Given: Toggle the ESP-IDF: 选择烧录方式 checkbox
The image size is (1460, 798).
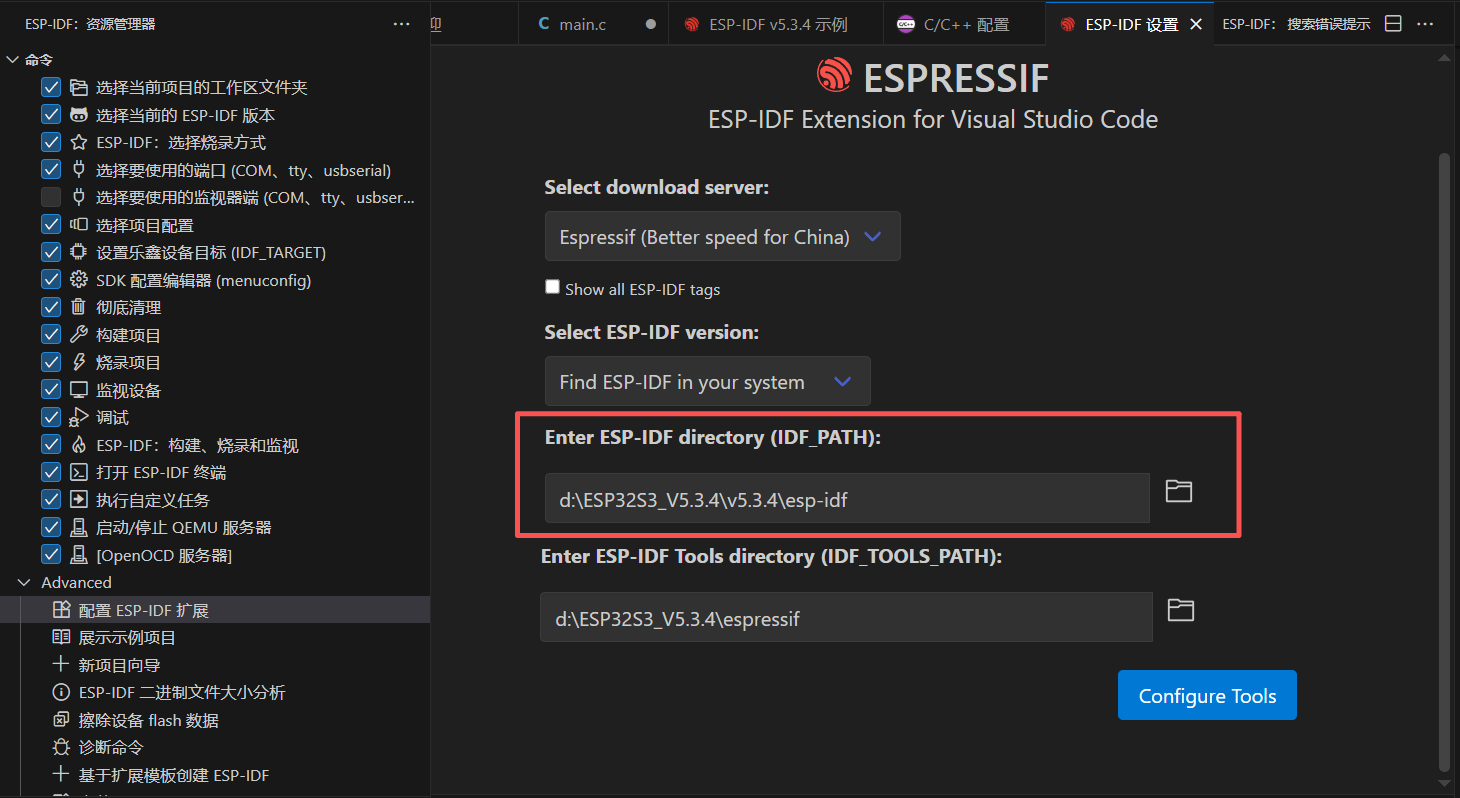Looking at the screenshot, I should click(51, 143).
